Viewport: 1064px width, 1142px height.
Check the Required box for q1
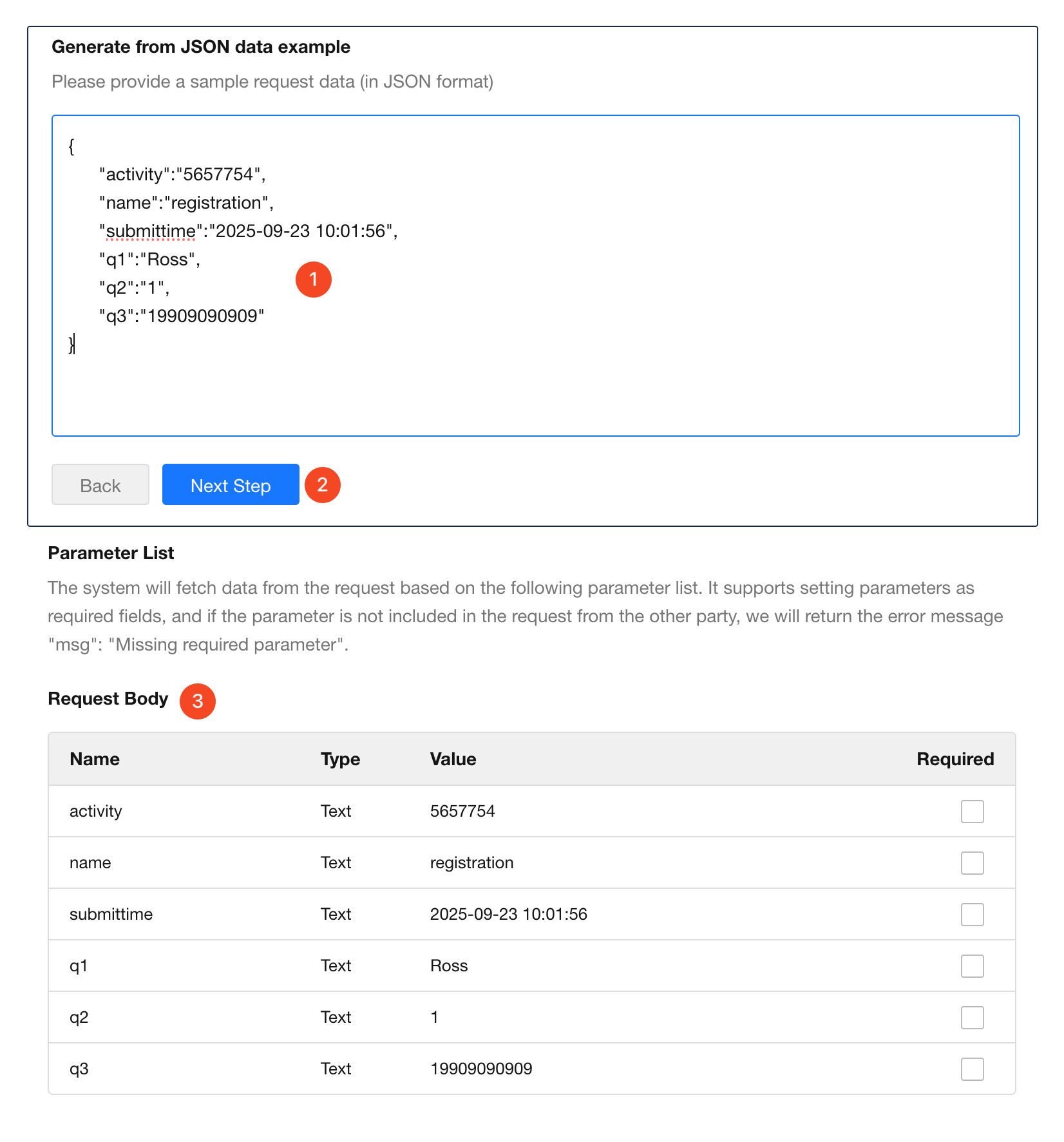[x=972, y=966]
